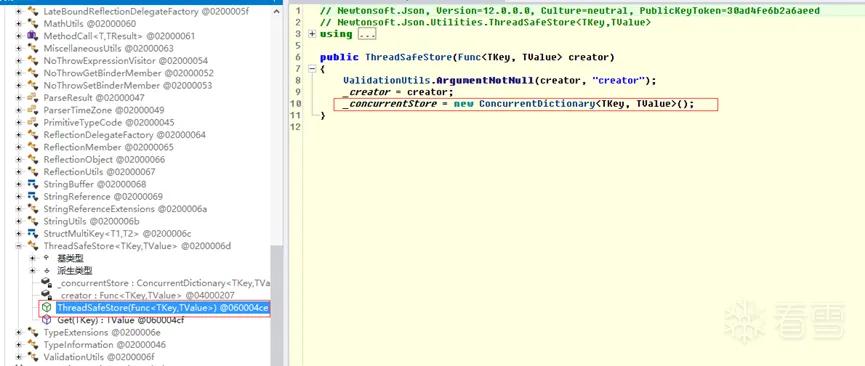The width and height of the screenshot is (865, 366).
Task: Click the _concurrentStore field icon
Action: [47, 283]
